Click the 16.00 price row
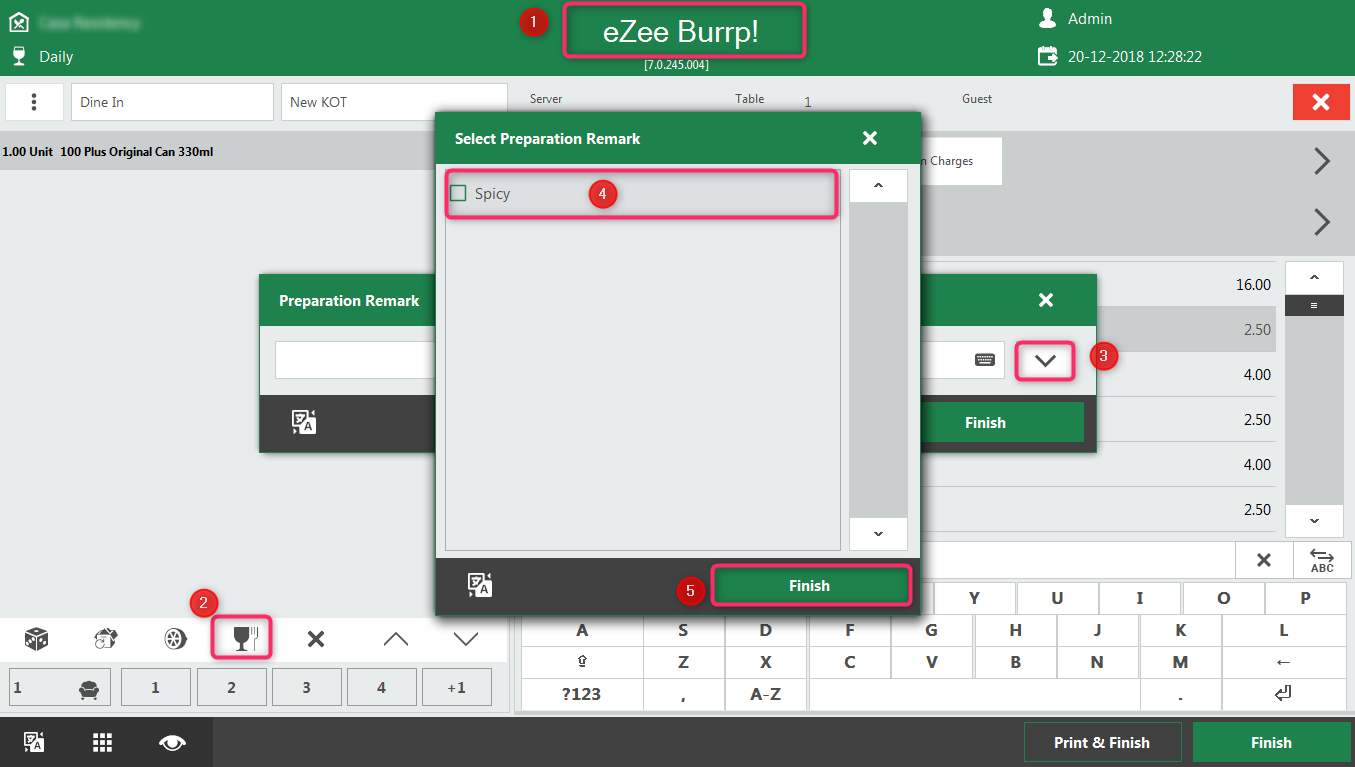This screenshot has width=1355, height=767. 1097,285
